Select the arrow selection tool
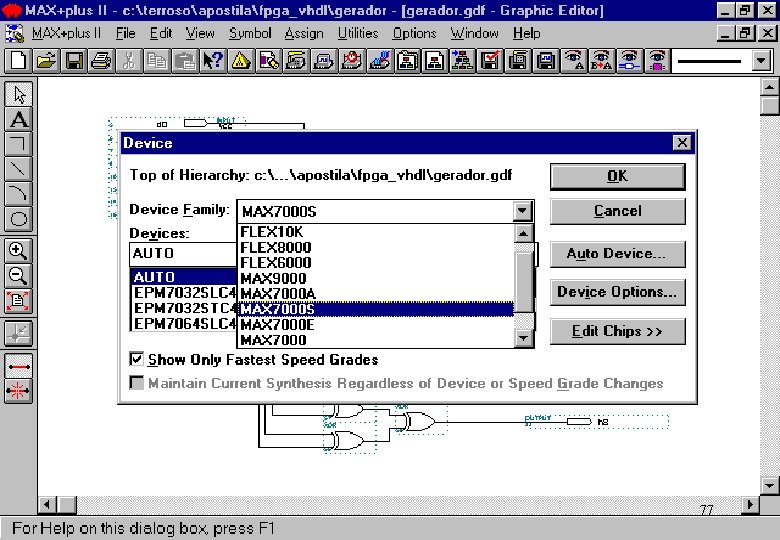This screenshot has width=780, height=540. click(19, 94)
